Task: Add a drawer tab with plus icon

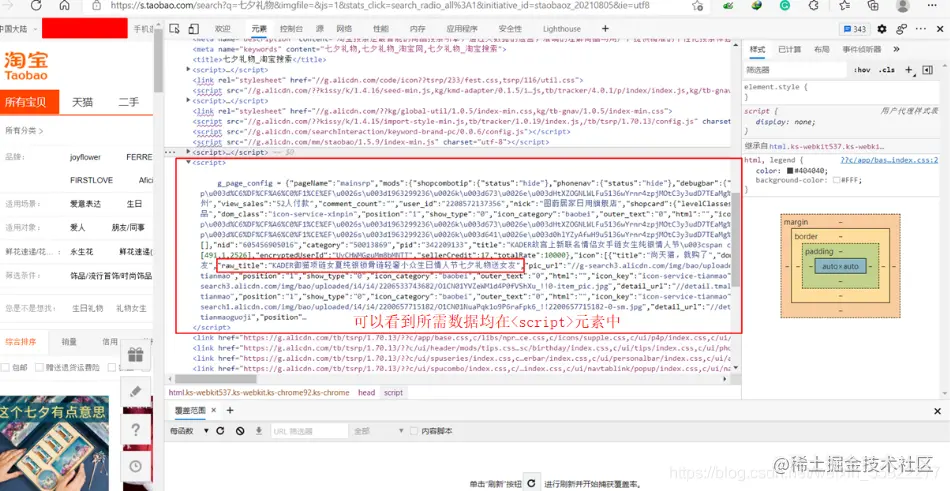Action: 230,410
